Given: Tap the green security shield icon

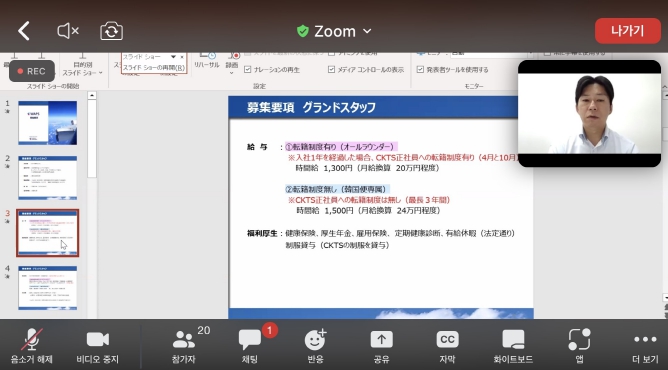Looking at the screenshot, I should coord(303,31).
